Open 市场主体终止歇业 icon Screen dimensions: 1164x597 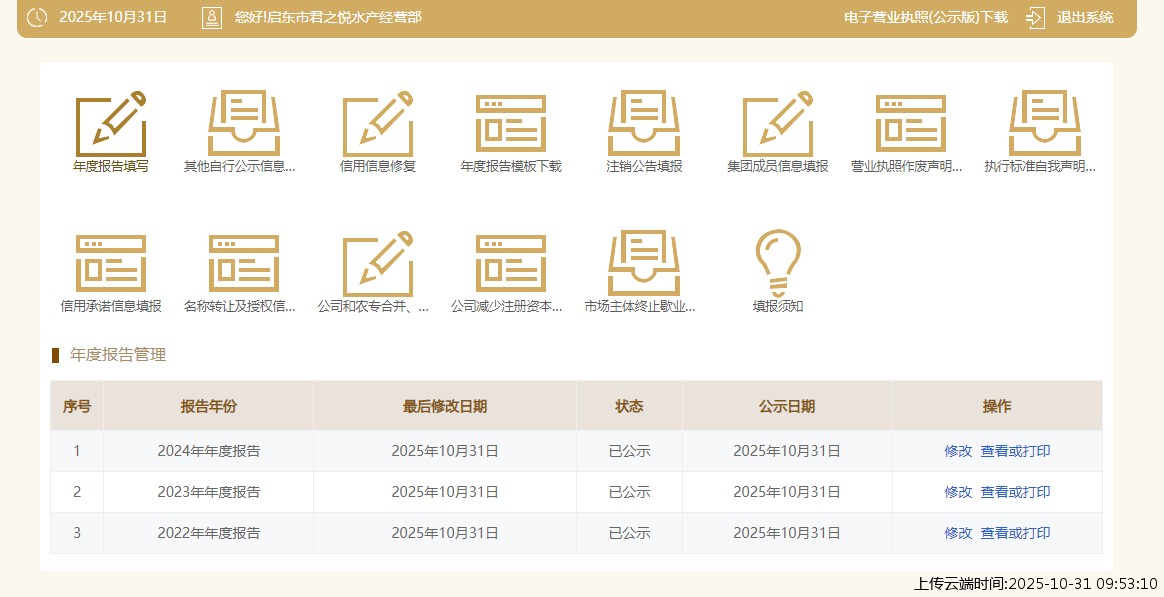(x=644, y=264)
